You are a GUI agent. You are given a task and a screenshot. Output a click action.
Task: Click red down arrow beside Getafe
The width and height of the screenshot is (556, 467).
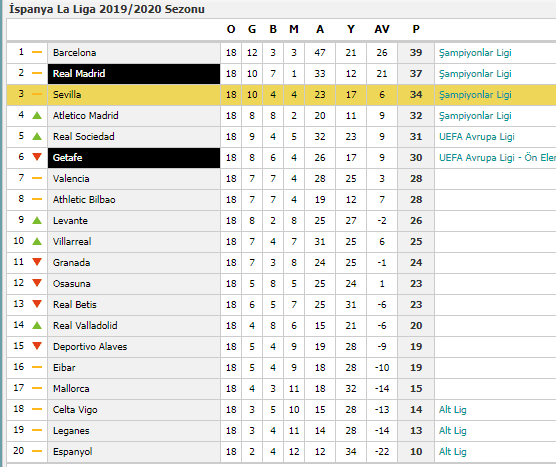click(x=37, y=157)
